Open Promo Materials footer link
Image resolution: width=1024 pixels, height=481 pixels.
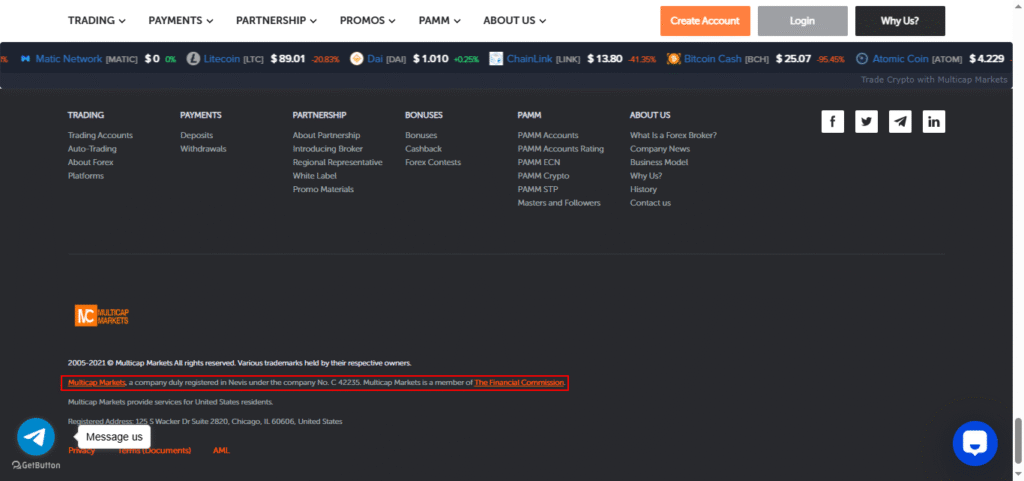point(323,189)
